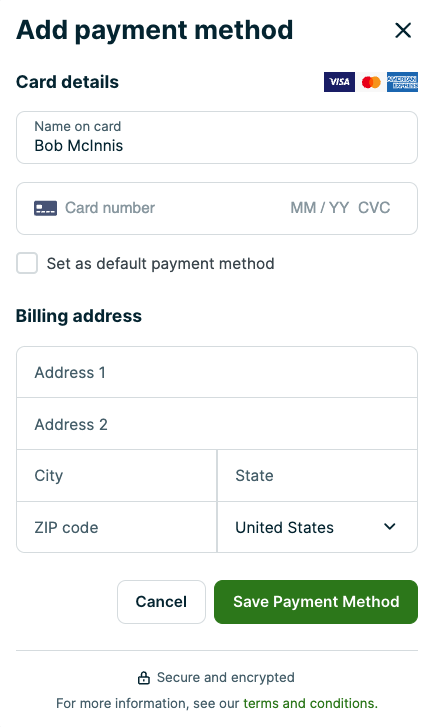Screen dimensions: 433x727
Task: Focus the ZIP code field
Action: click(x=116, y=527)
